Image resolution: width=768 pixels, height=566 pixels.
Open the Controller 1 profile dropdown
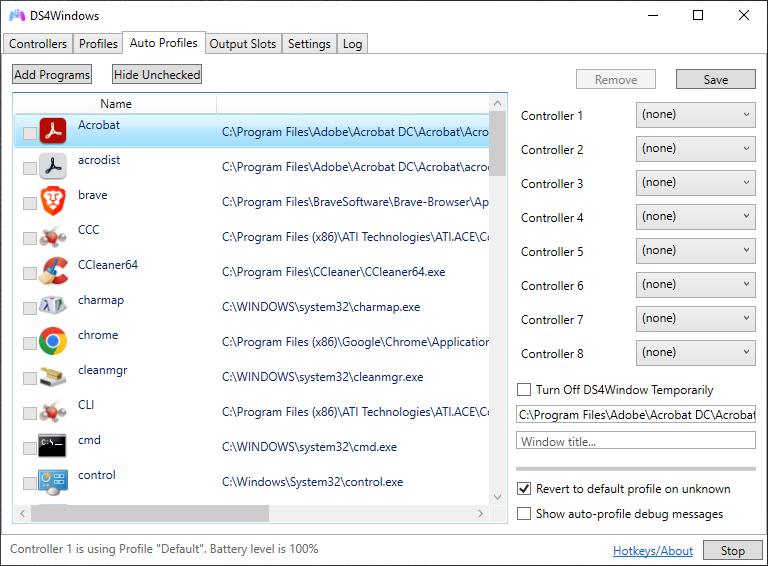pos(695,115)
